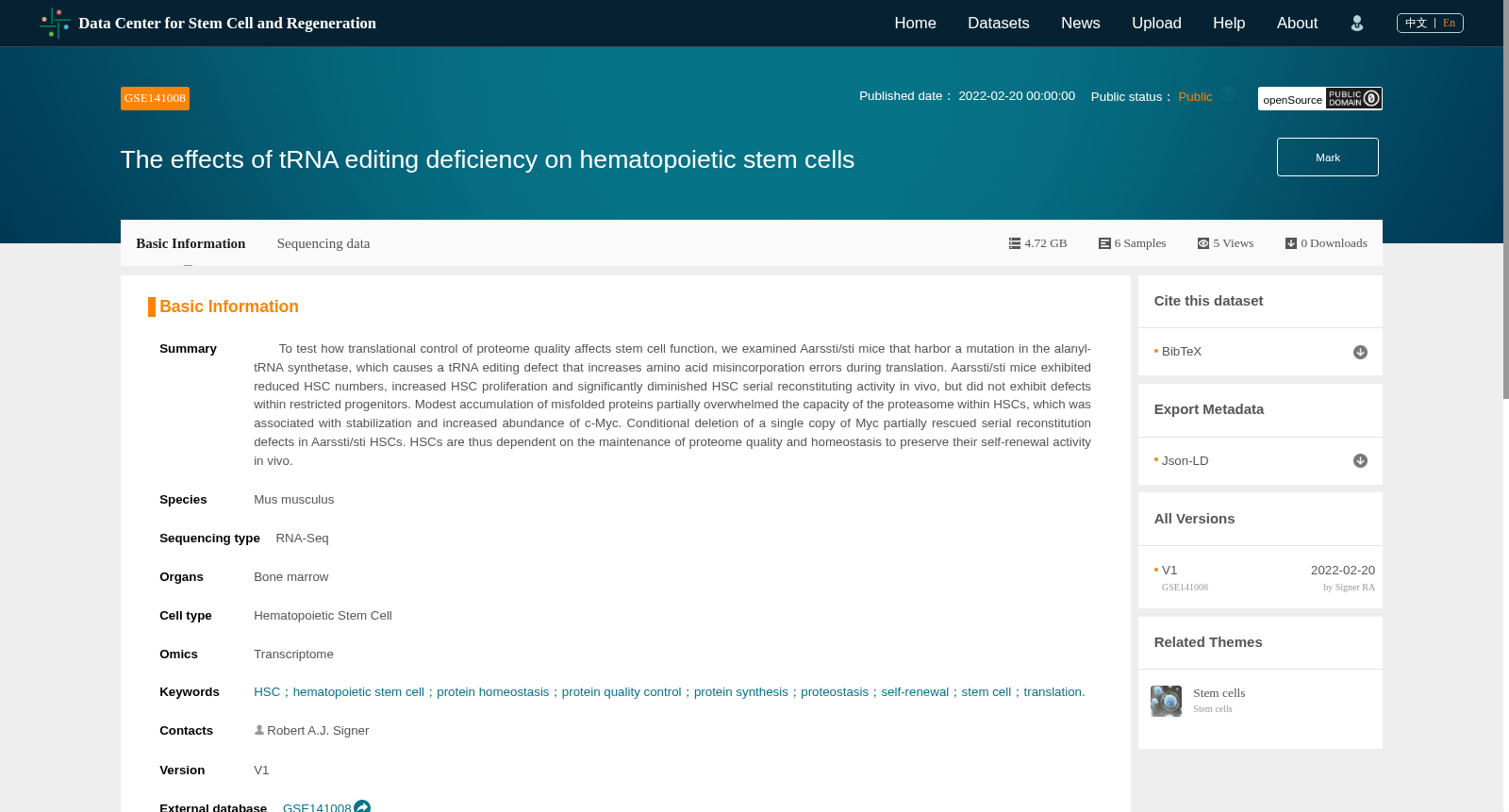Screen dimensions: 1509x812
Task: Expand the BibTeX citation dropdown
Action: (1360, 352)
